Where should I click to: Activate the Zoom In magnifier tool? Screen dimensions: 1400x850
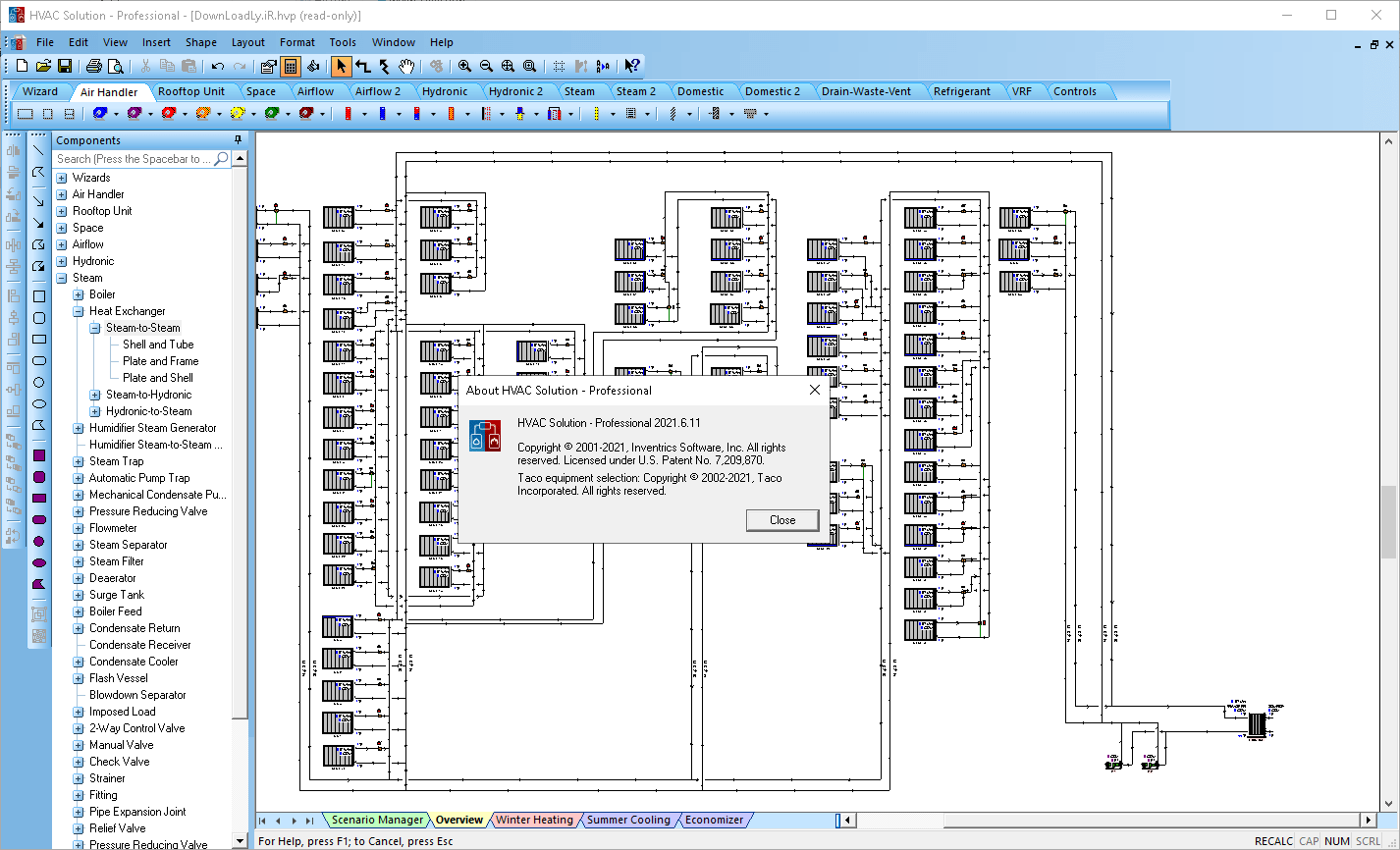tap(464, 66)
